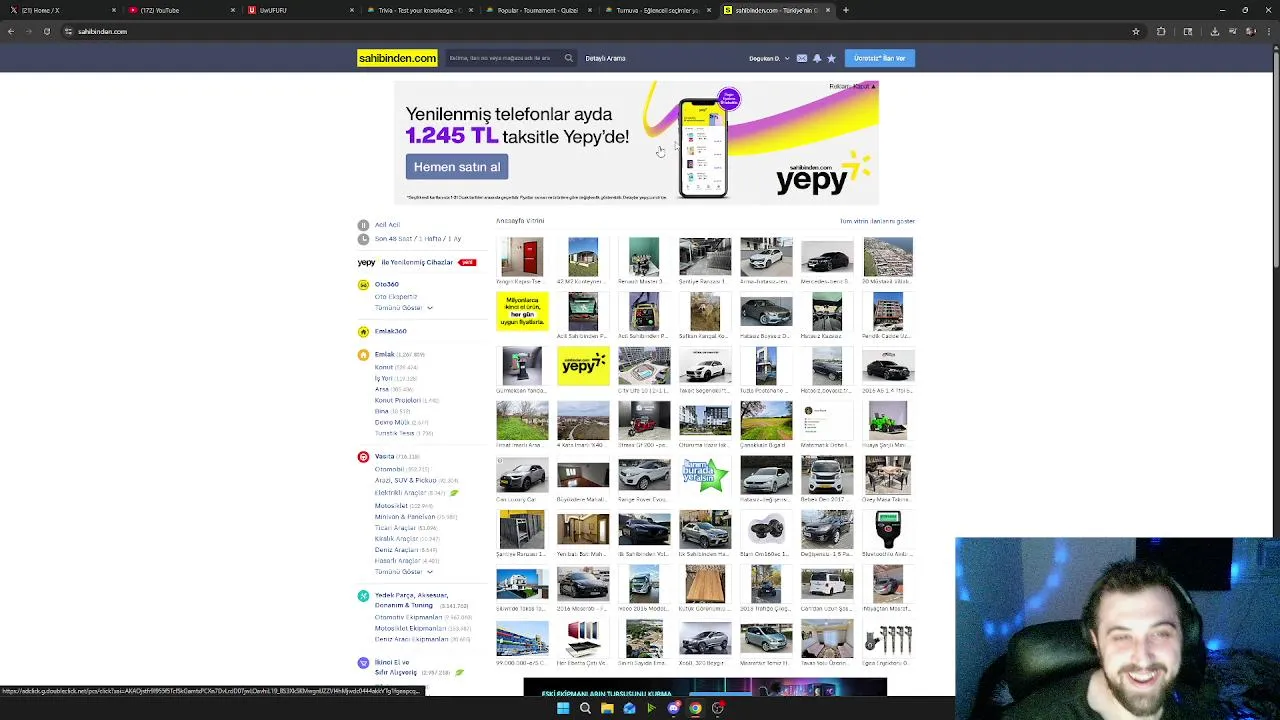This screenshot has height=720, width=1280.
Task: Open Tüm vitrin ilanlarını göster link
Action: tap(877, 221)
